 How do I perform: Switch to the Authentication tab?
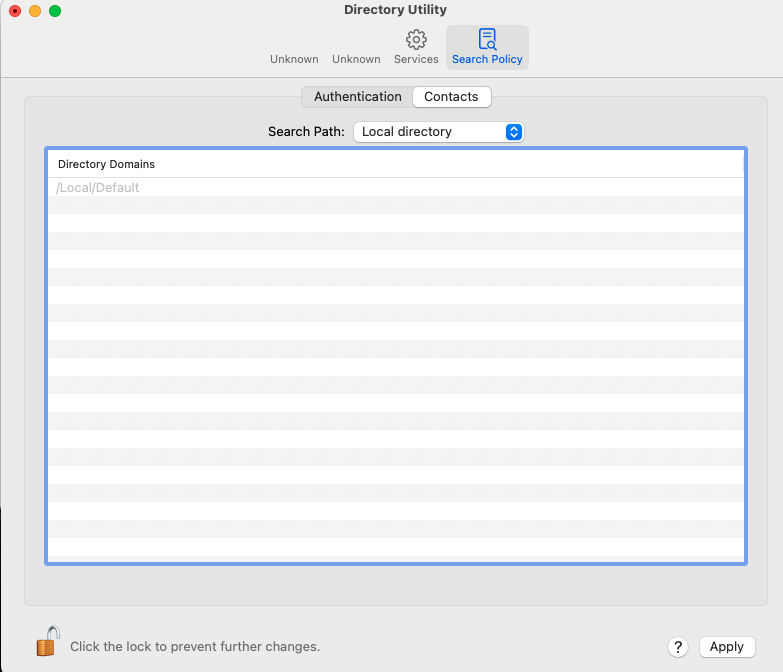click(x=358, y=97)
